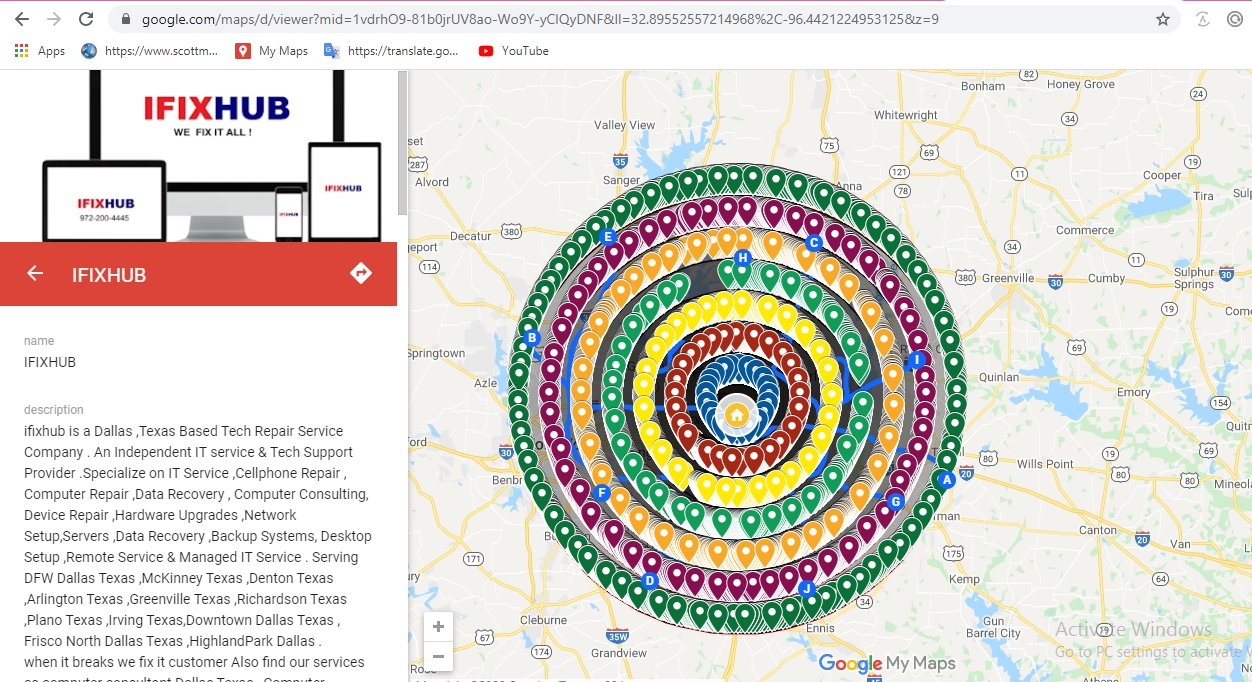1252x682 pixels.
Task: Click the back arrow in the red IFIXHUB header
Action: click(x=34, y=272)
